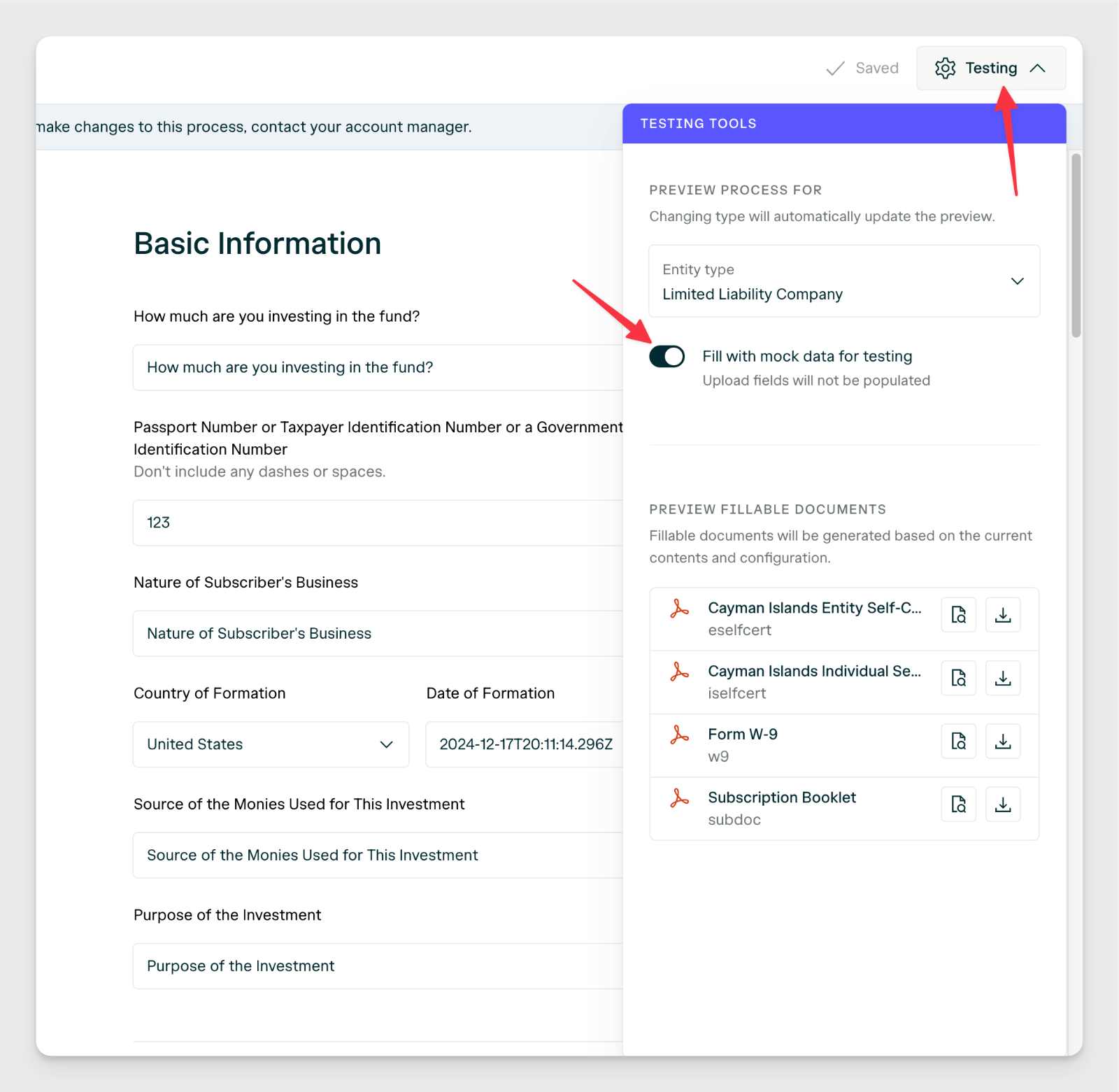Preview Cayman Islands Entity Self-Cert document
This screenshot has width=1119, height=1092.
(x=958, y=615)
